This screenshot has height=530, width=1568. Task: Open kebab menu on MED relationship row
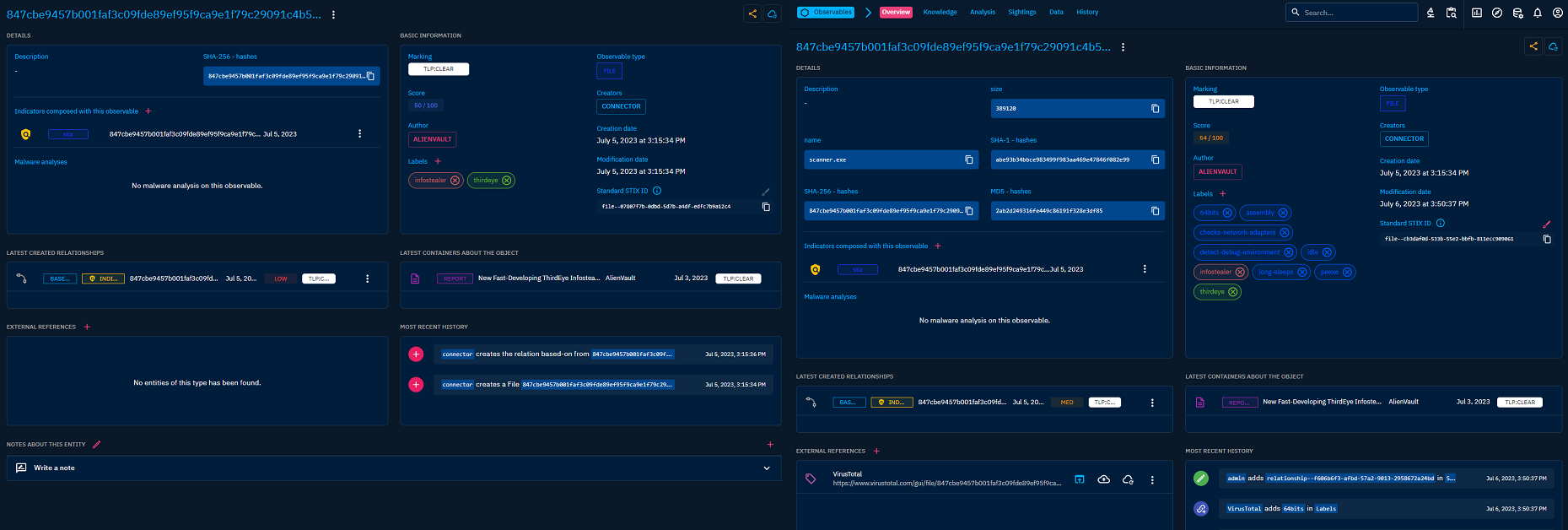(1152, 403)
